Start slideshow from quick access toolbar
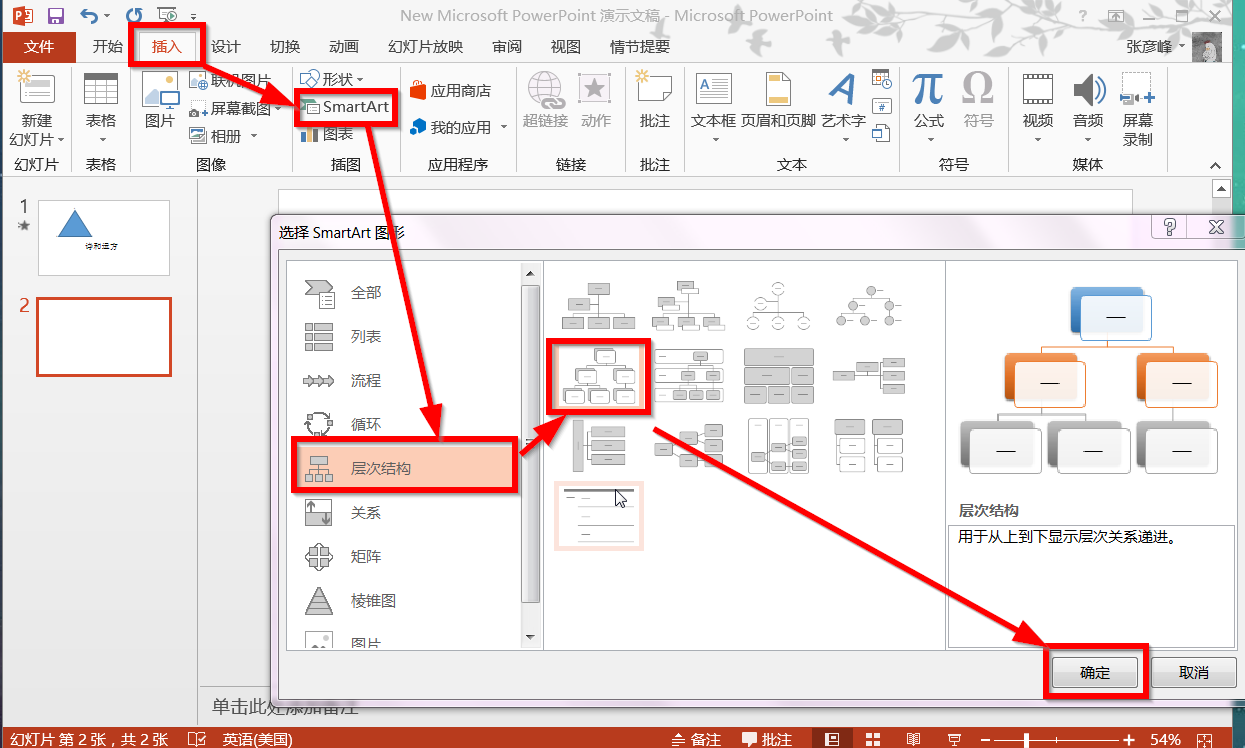This screenshot has height=748, width=1245. tap(168, 15)
